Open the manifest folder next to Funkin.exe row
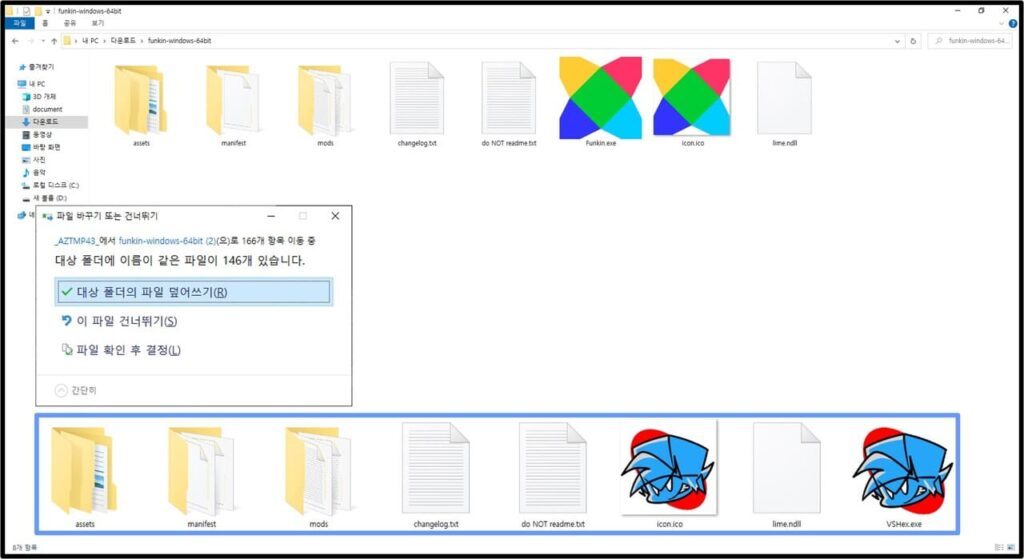The image size is (1024, 559). pyautogui.click(x=232, y=99)
